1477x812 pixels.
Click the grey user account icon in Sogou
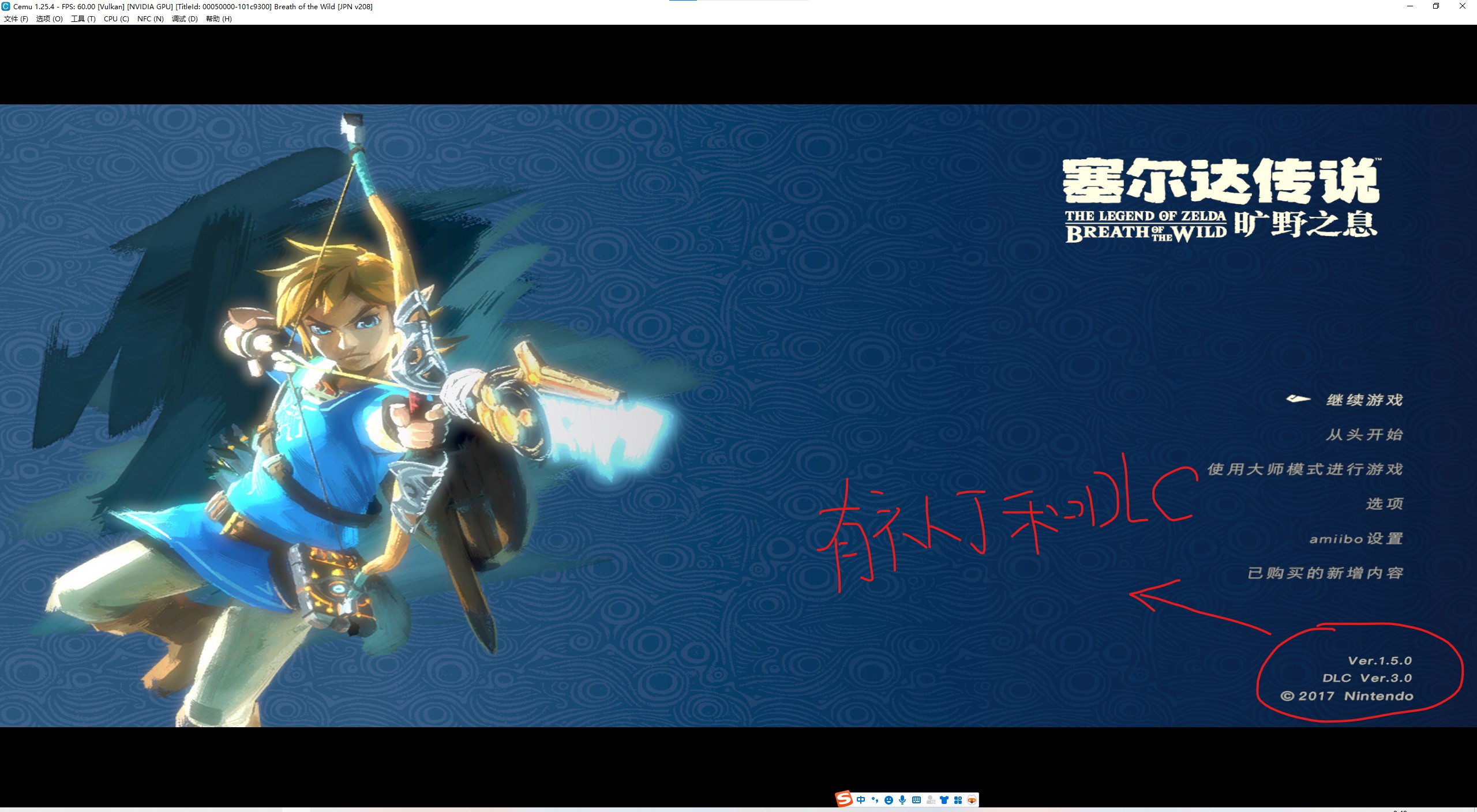coord(931,800)
